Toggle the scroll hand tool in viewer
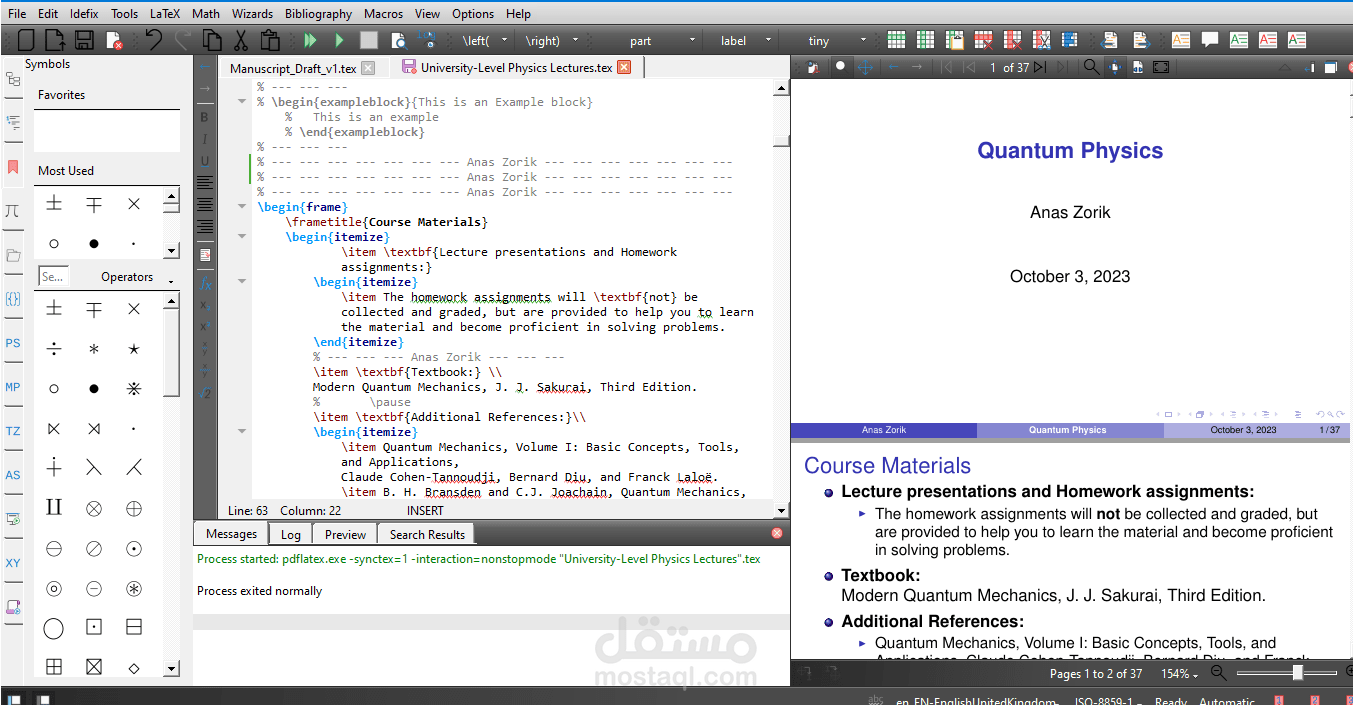Viewport: 1353px width, 705px height. (865, 67)
